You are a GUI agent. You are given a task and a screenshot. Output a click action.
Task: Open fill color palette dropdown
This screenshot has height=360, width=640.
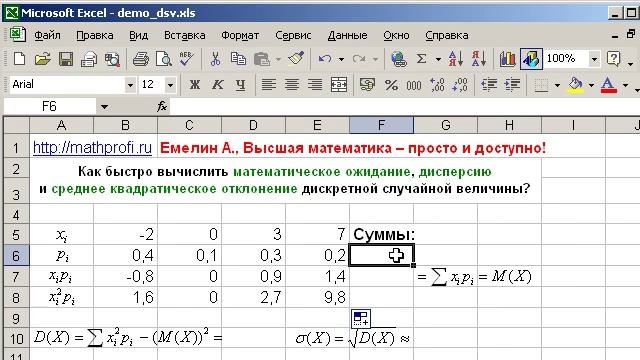coord(591,85)
